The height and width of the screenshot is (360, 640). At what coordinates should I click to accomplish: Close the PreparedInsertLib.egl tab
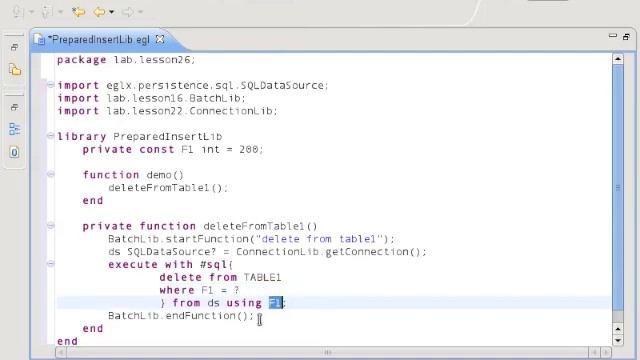coord(160,39)
